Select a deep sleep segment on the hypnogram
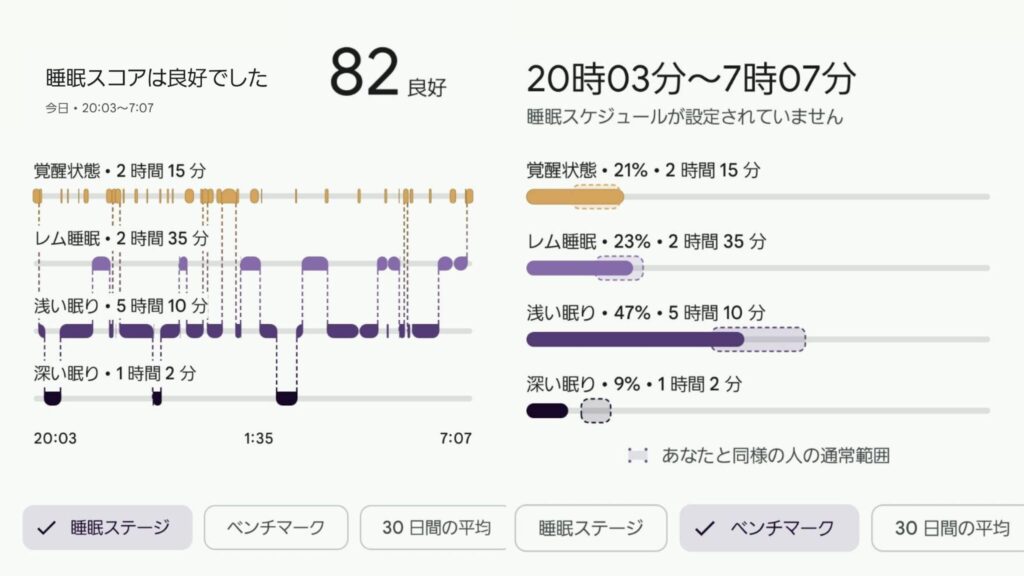The height and width of the screenshot is (576, 1024). 287,398
